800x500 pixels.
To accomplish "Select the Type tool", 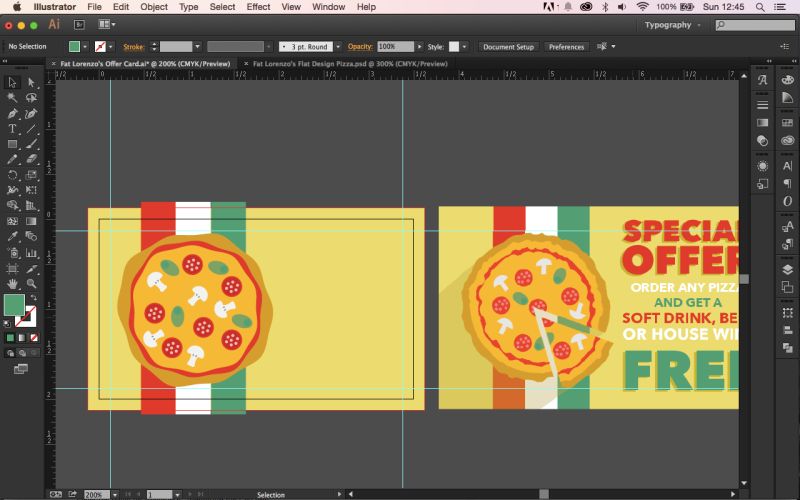I will (12, 129).
